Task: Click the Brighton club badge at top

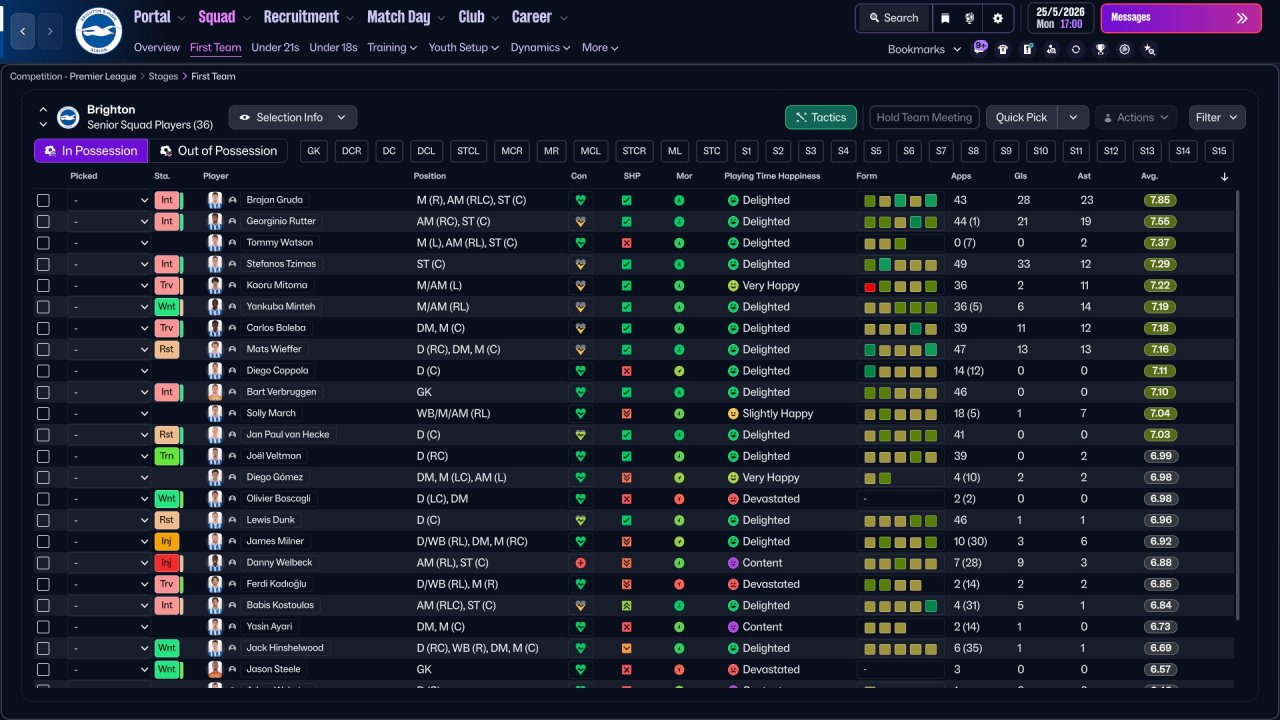Action: coord(98,31)
